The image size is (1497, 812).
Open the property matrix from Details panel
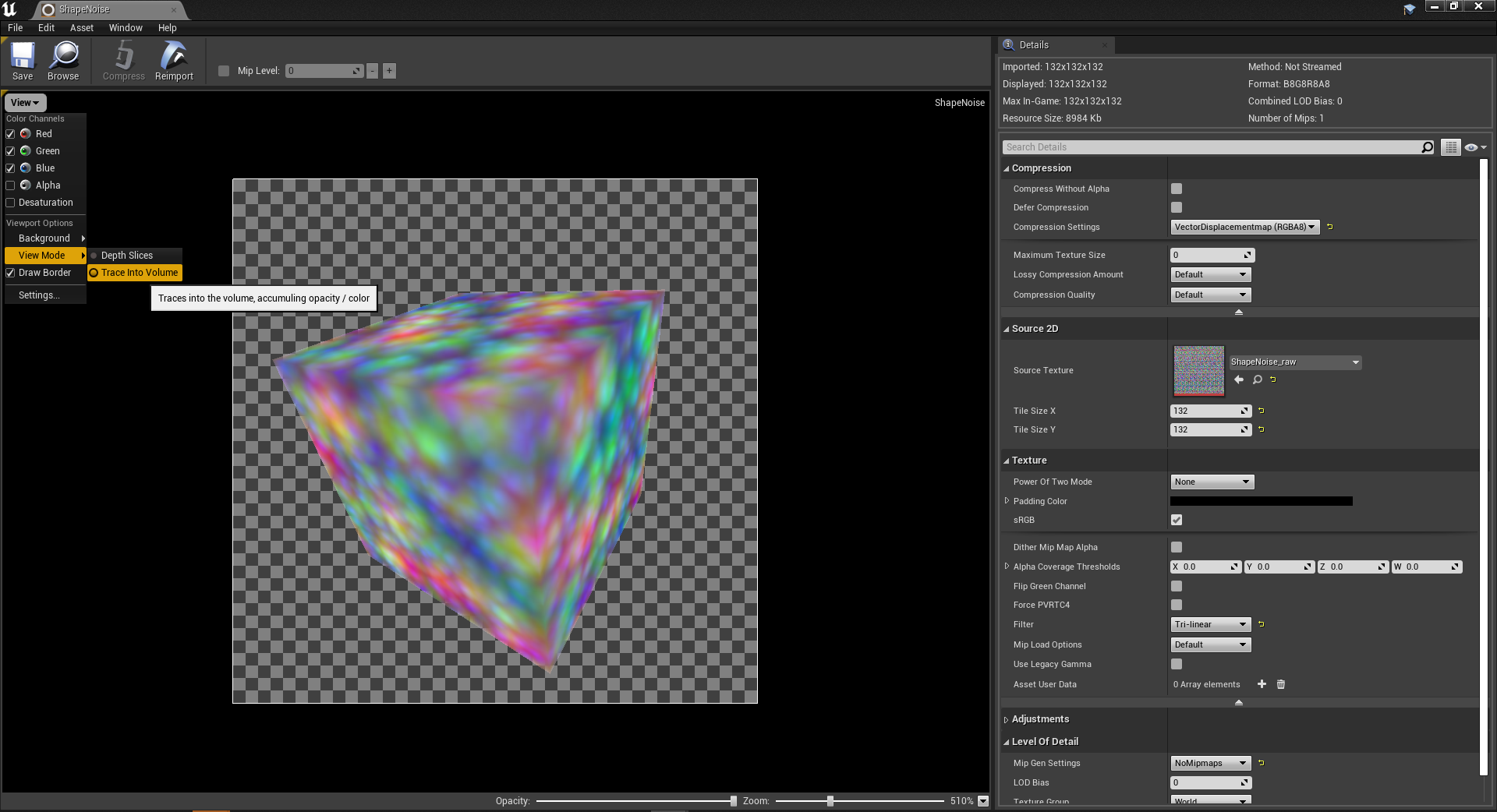point(1450,147)
